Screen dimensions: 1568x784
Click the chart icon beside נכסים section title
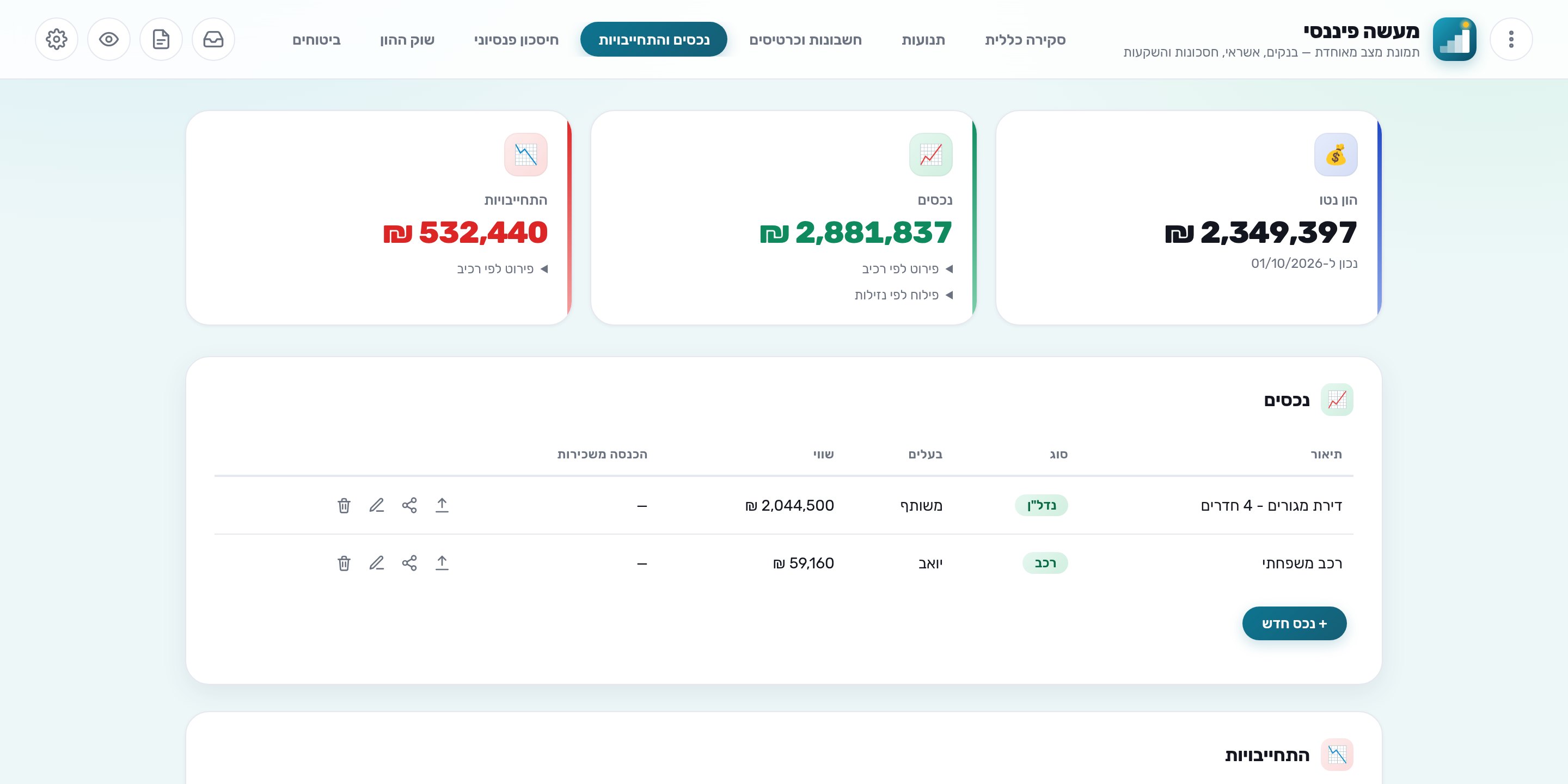pos(1337,400)
